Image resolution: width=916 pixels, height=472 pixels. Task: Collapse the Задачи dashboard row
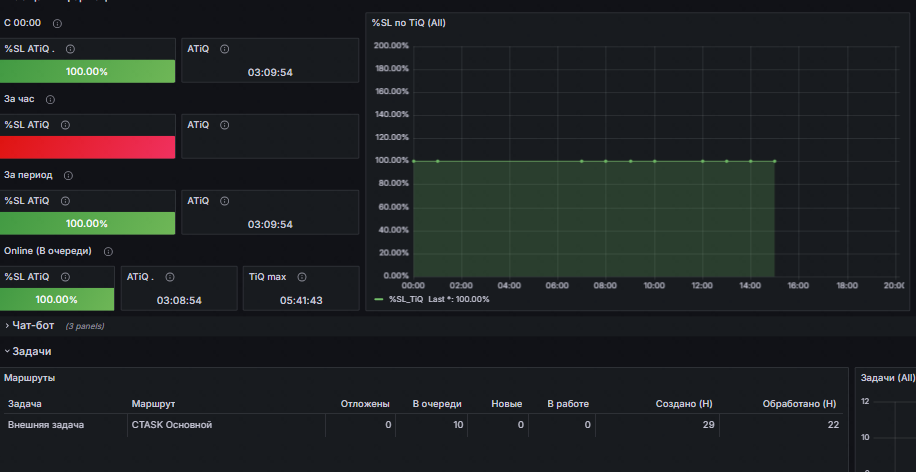click(x=32, y=351)
